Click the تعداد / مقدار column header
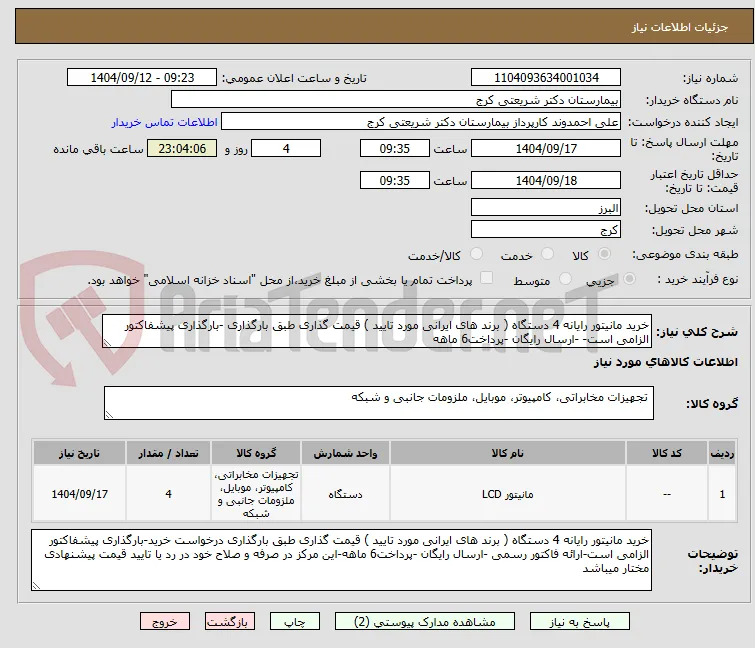Screen dimensions: 755x648 click(168, 453)
